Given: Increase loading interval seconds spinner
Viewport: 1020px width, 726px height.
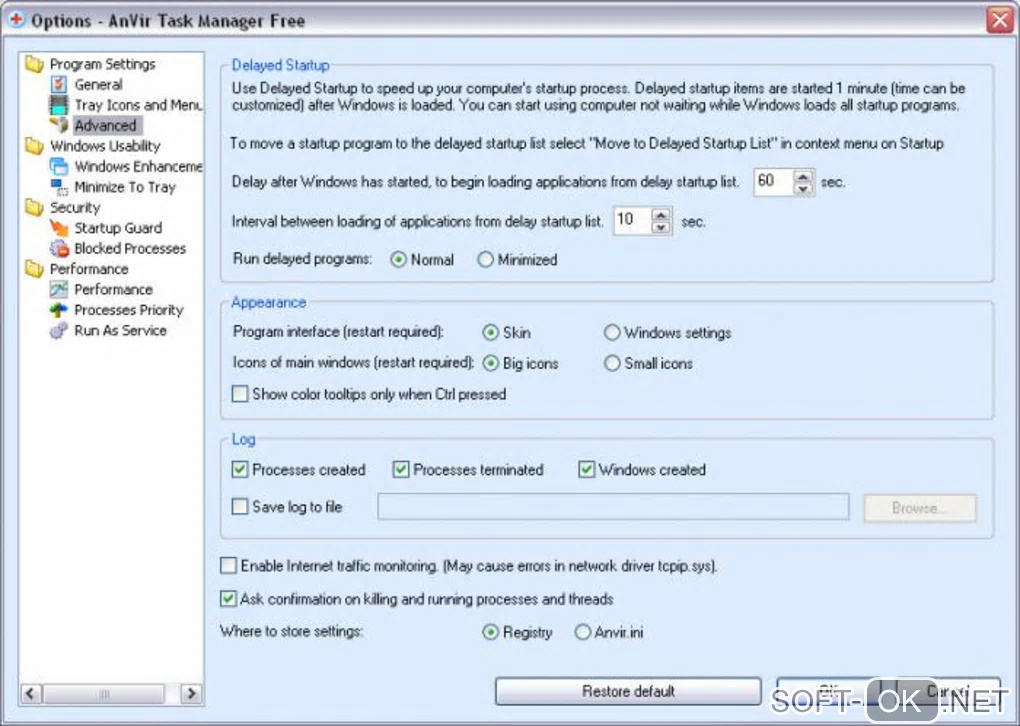Looking at the screenshot, I should click(x=662, y=215).
